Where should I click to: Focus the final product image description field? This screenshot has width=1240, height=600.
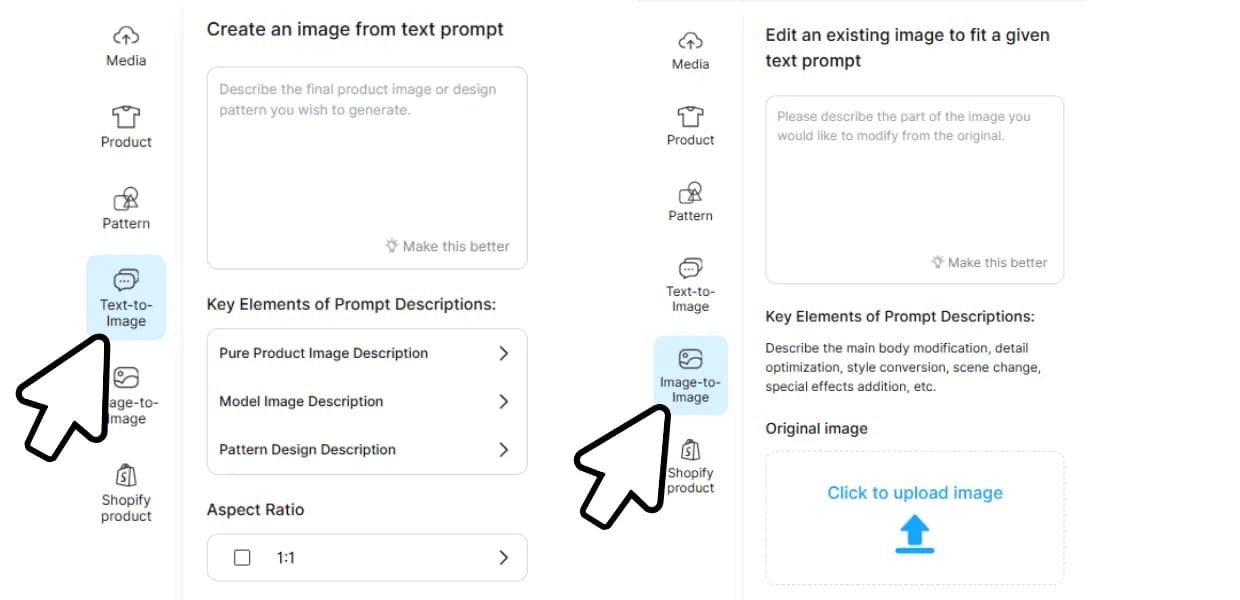(x=366, y=160)
